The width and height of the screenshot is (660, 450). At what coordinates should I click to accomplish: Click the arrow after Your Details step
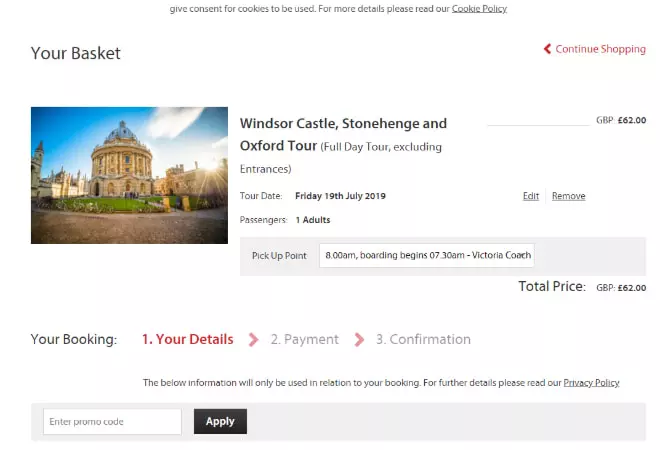(253, 339)
